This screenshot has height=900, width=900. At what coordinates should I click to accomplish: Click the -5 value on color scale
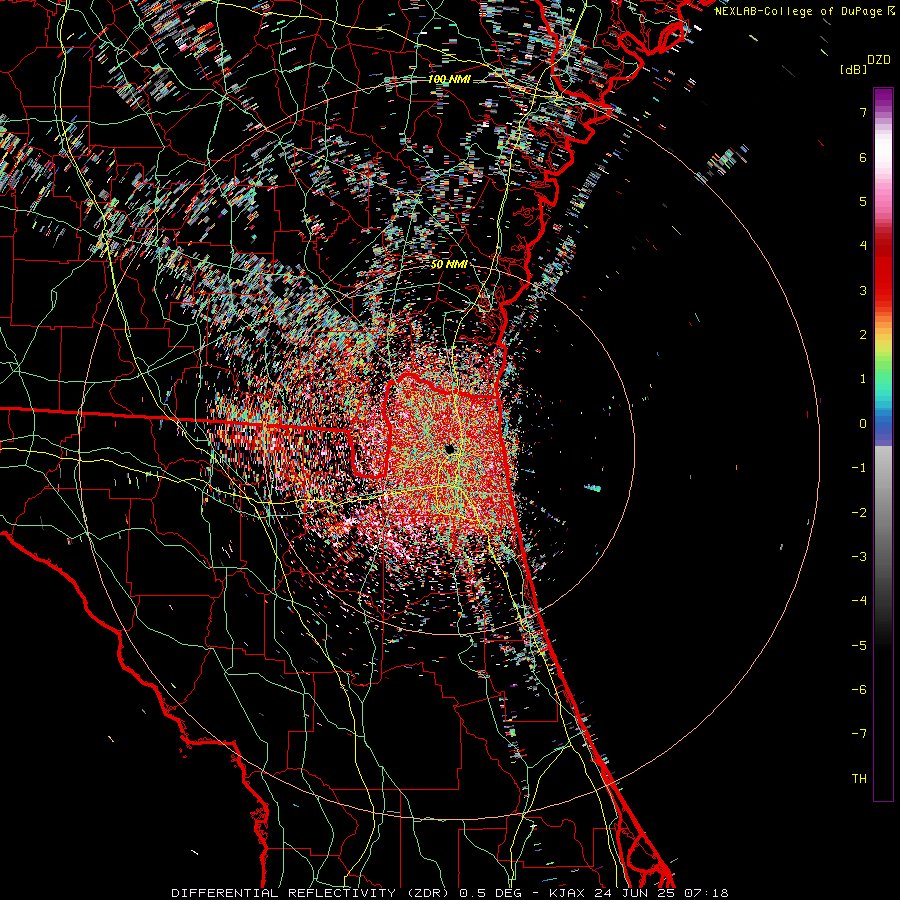[x=859, y=646]
